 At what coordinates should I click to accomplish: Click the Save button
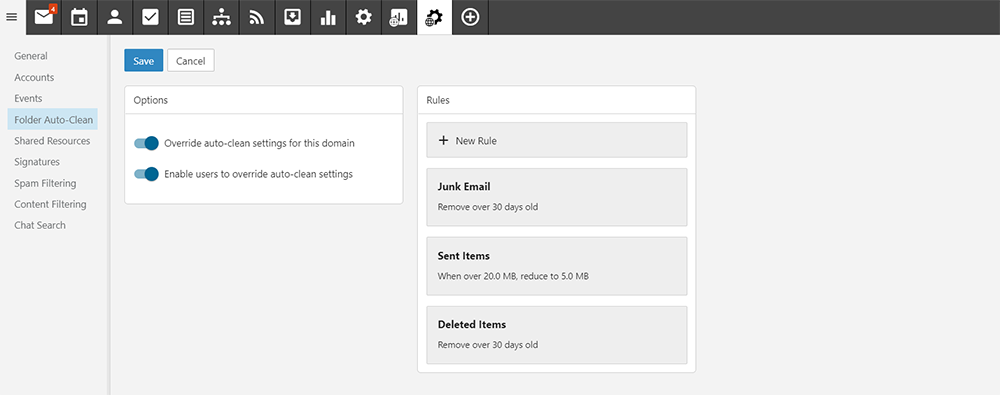(143, 61)
